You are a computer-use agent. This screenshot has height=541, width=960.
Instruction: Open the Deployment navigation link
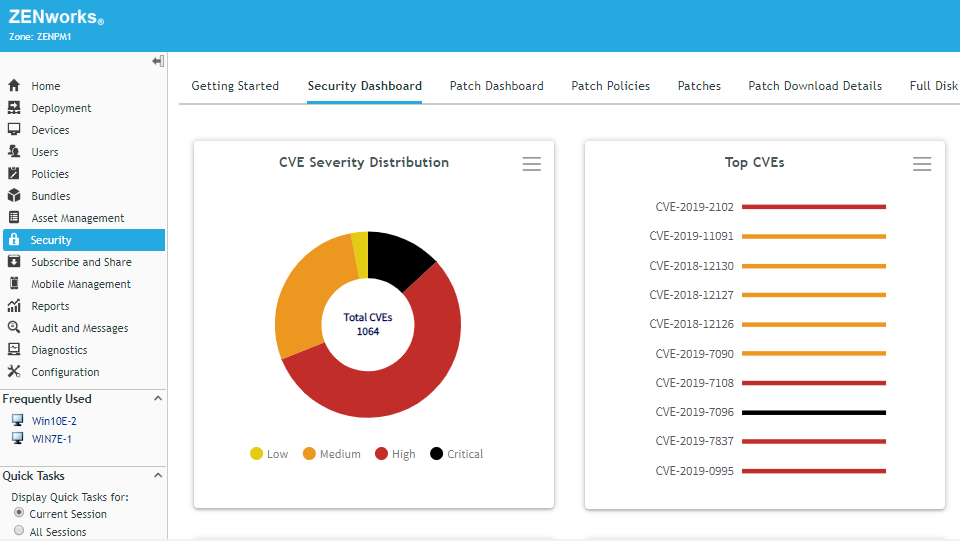[61, 108]
